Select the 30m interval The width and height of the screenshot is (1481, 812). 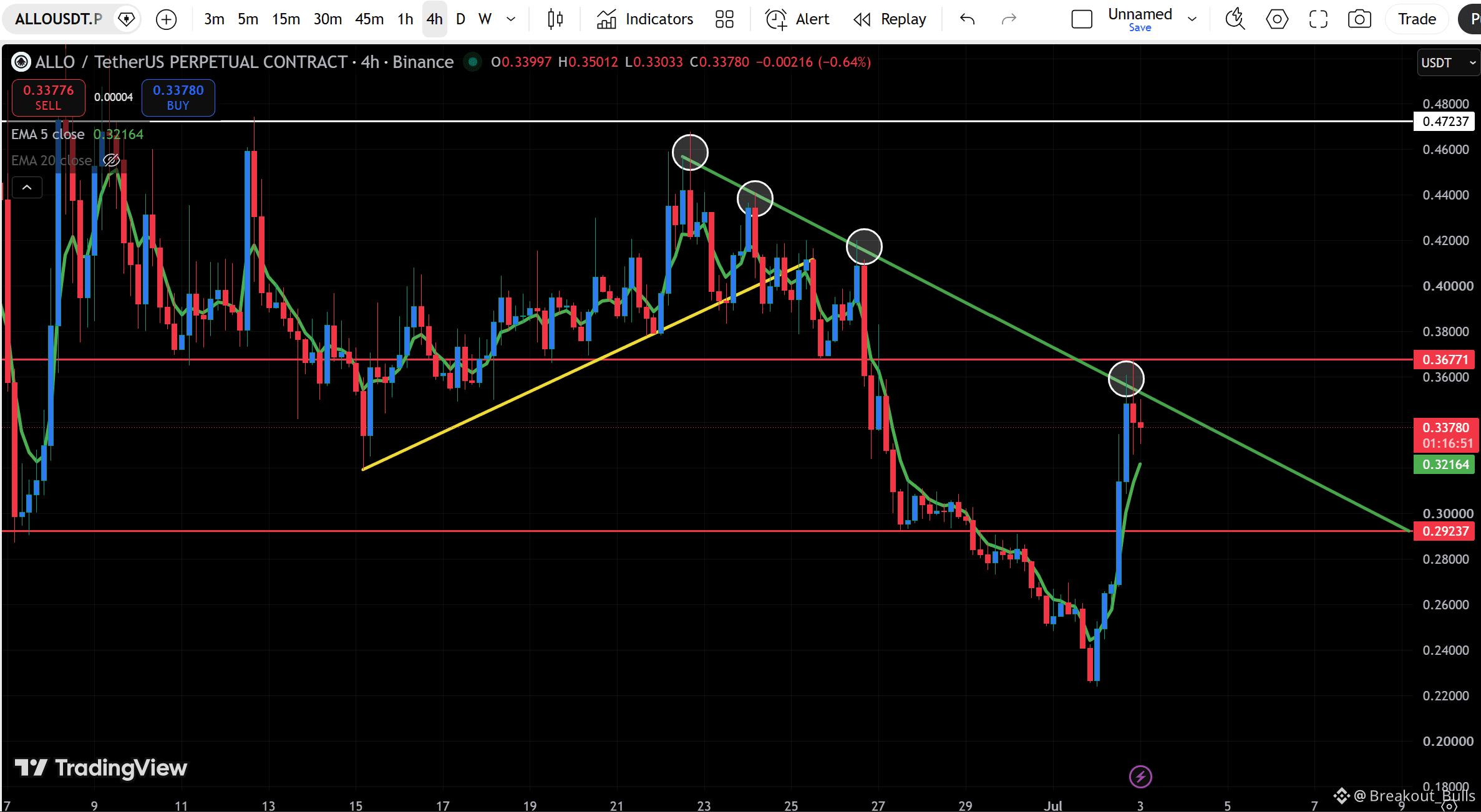pyautogui.click(x=328, y=19)
